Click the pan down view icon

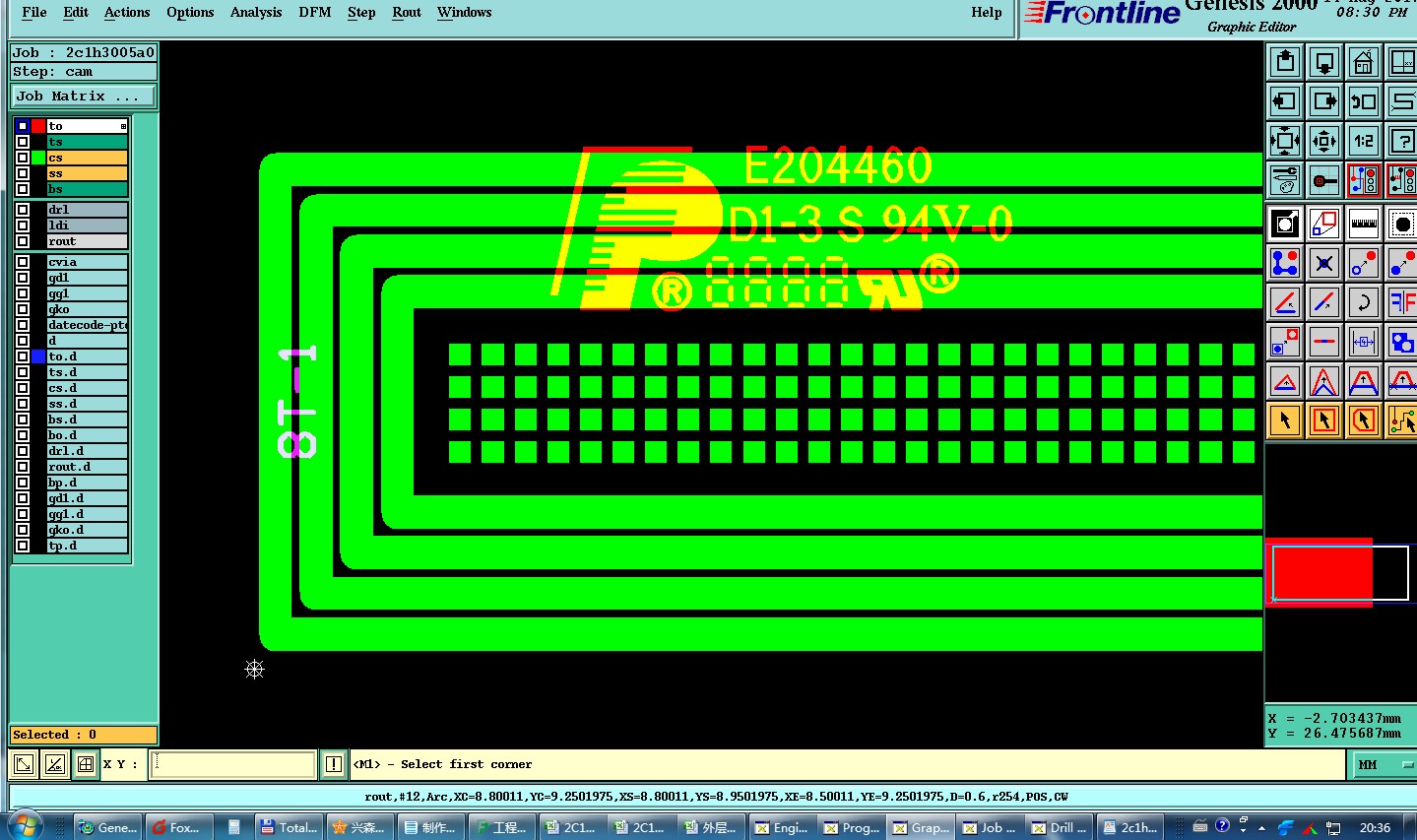click(x=1324, y=62)
